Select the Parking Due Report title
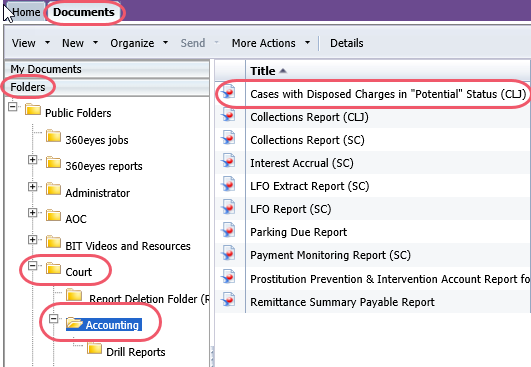The height and width of the screenshot is (367, 531). 299,232
